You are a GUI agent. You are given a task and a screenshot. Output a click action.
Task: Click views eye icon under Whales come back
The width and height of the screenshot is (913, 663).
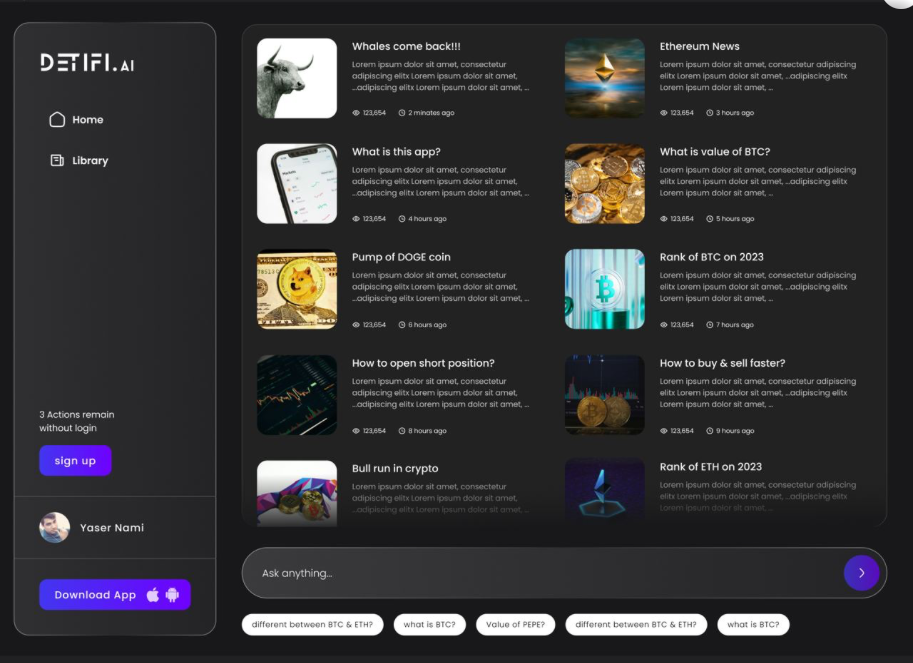[x=356, y=113]
